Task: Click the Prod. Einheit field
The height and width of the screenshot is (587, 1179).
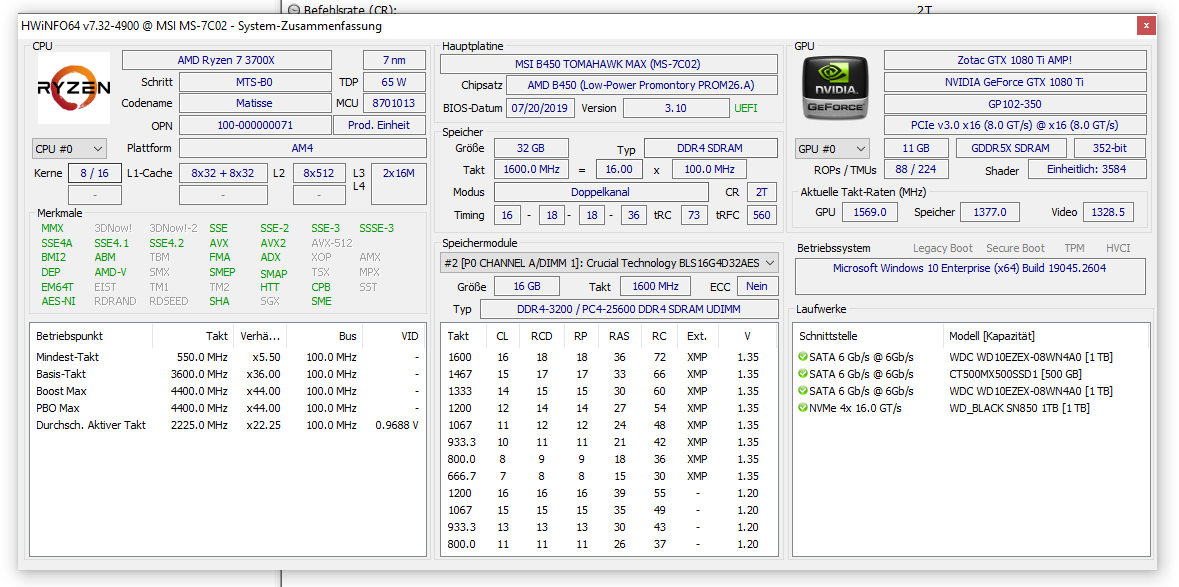Action: (x=380, y=125)
